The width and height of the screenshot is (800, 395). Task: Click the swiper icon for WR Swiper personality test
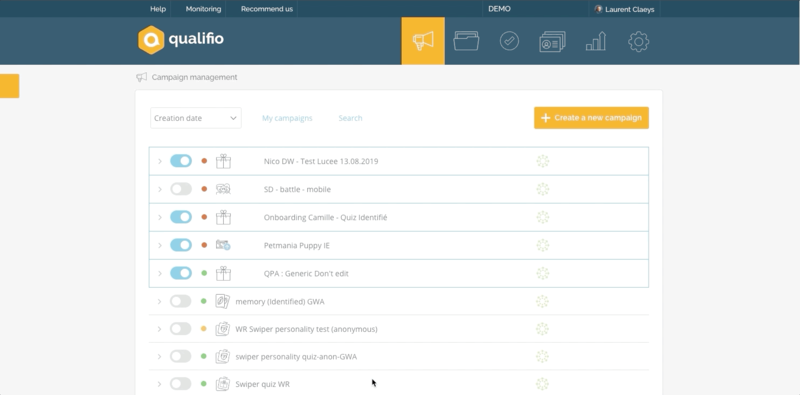coord(222,329)
